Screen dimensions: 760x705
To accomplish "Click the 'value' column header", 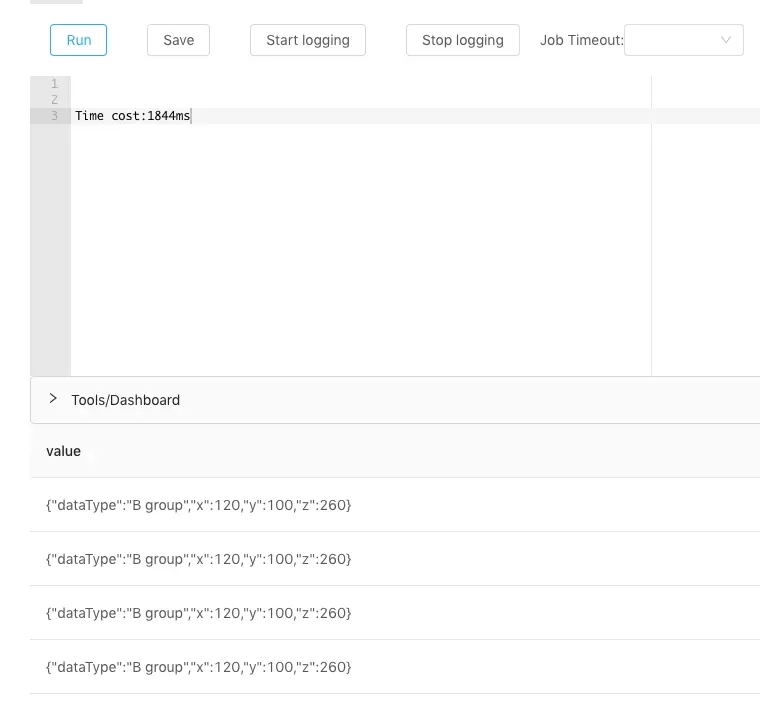I will [63, 451].
